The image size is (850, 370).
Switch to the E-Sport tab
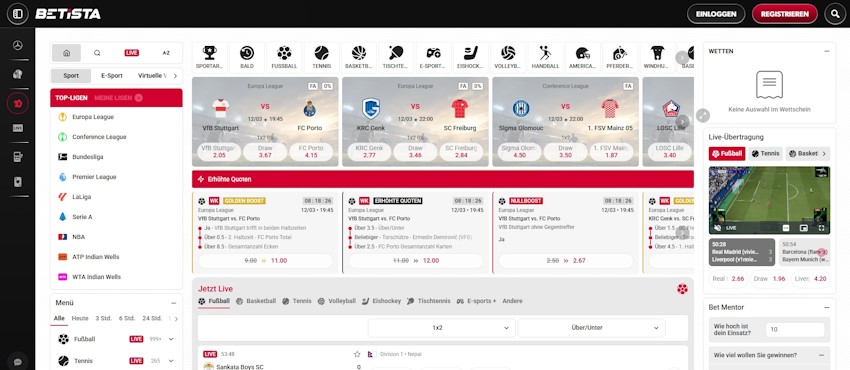pyautogui.click(x=112, y=76)
